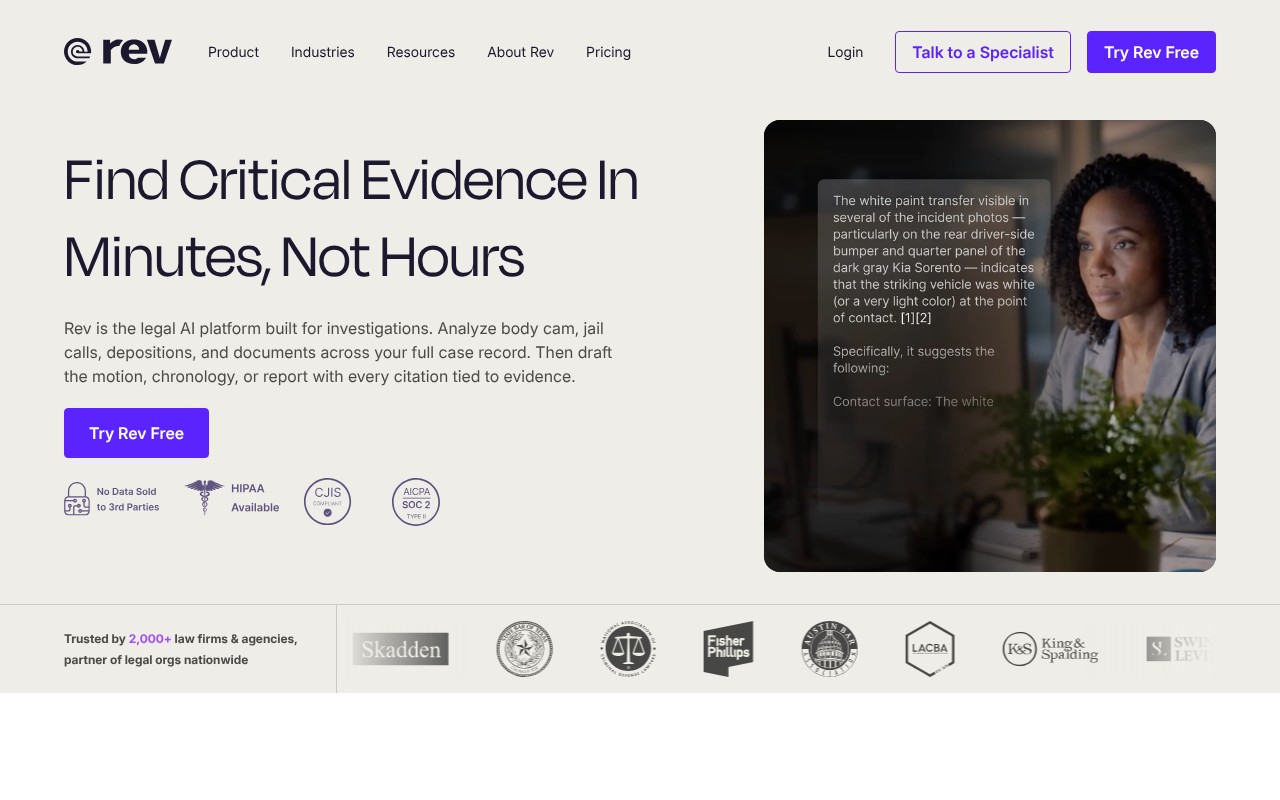Click the AICPA SOC 2 badge

(x=416, y=501)
